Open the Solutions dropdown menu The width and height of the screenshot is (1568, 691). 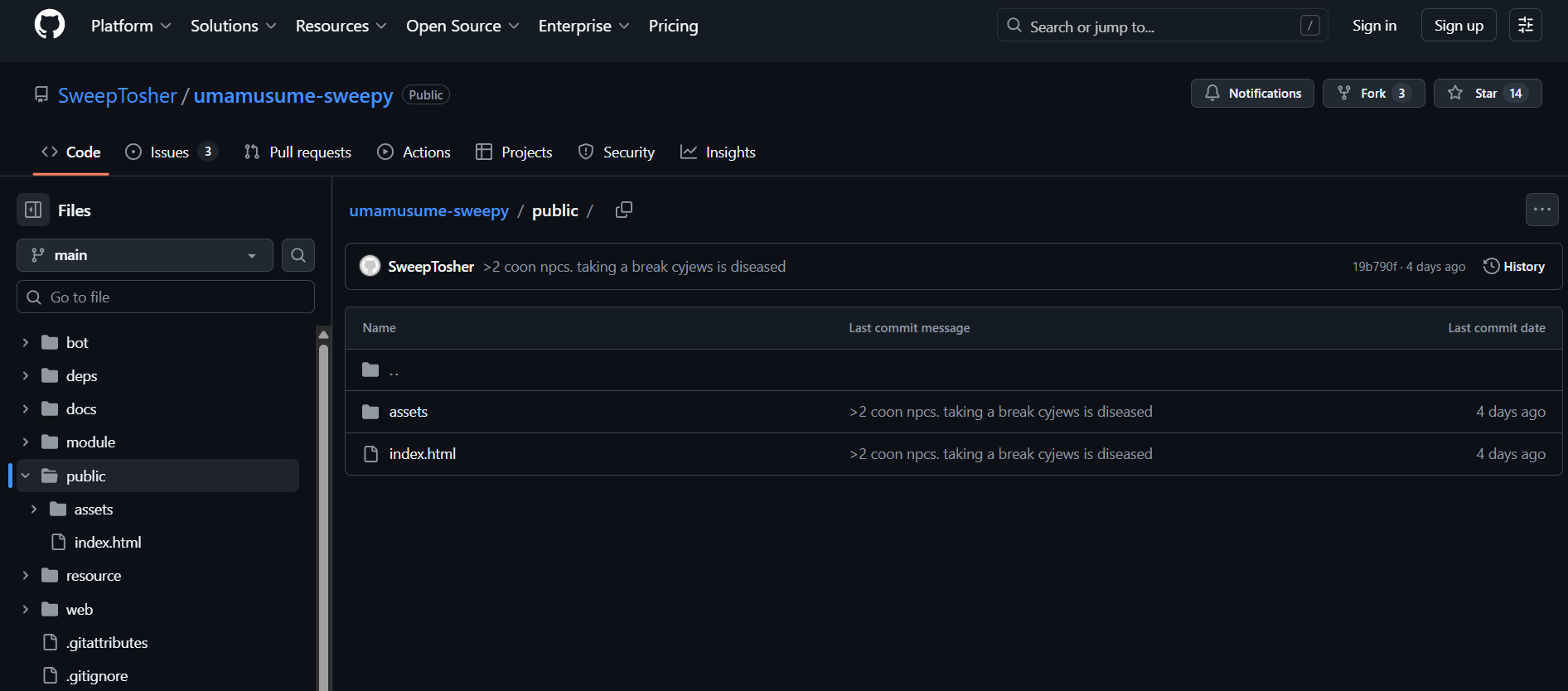pos(234,26)
